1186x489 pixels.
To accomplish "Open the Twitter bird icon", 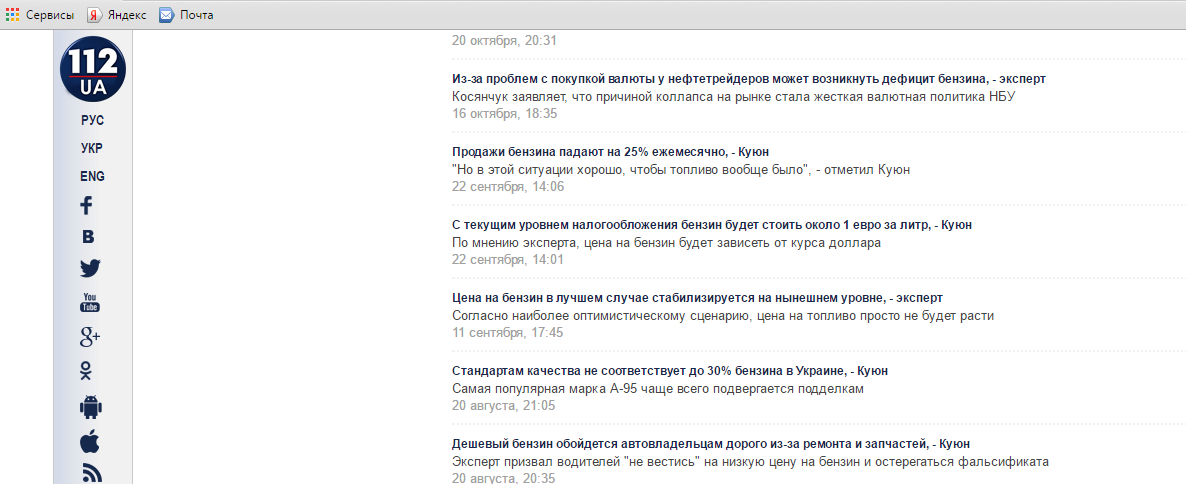I will 90,268.
